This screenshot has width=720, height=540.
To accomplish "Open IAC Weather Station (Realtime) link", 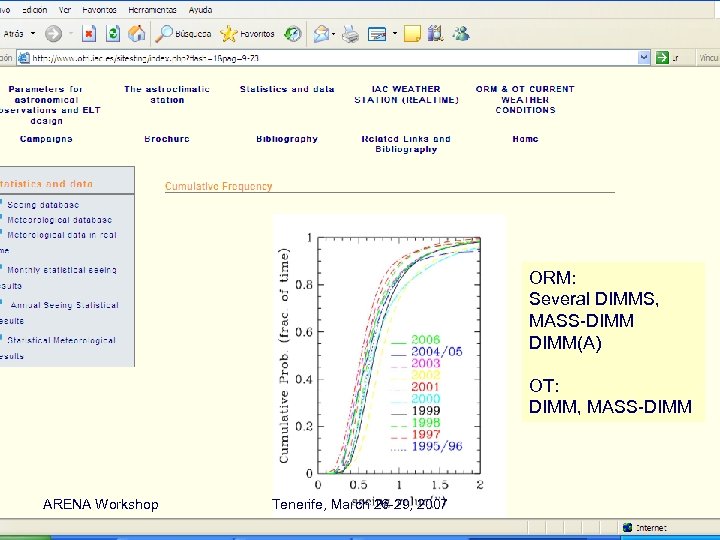I will tap(406, 94).
